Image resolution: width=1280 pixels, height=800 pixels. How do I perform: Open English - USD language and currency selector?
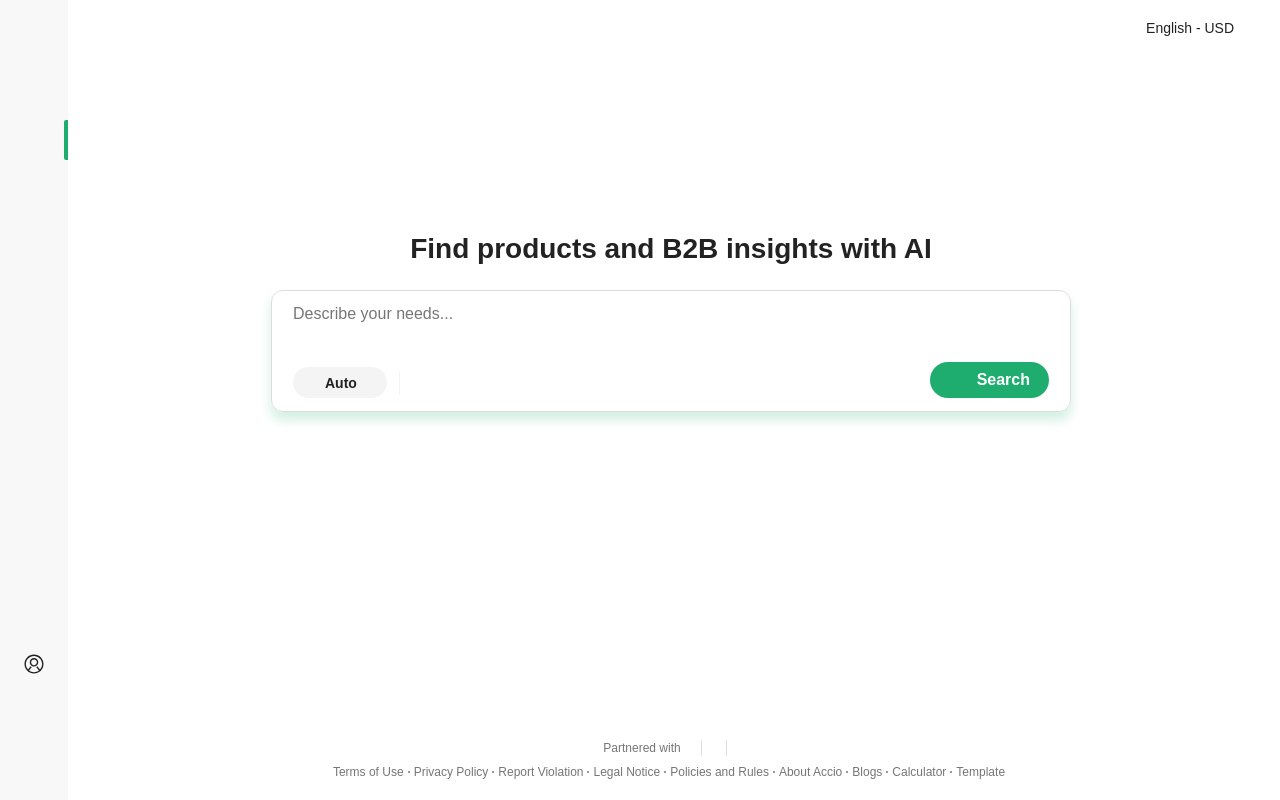(1189, 28)
